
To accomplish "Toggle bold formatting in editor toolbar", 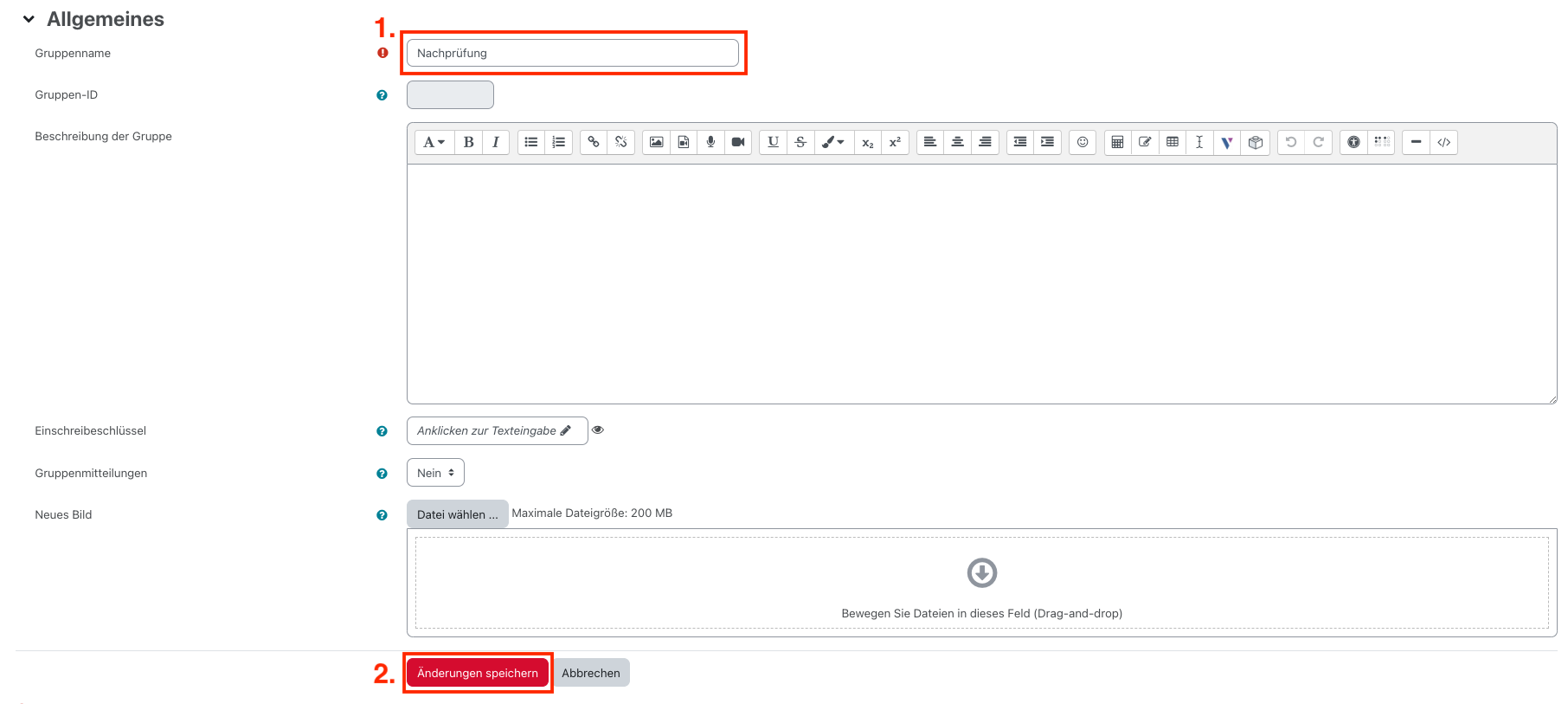I will tap(468, 142).
